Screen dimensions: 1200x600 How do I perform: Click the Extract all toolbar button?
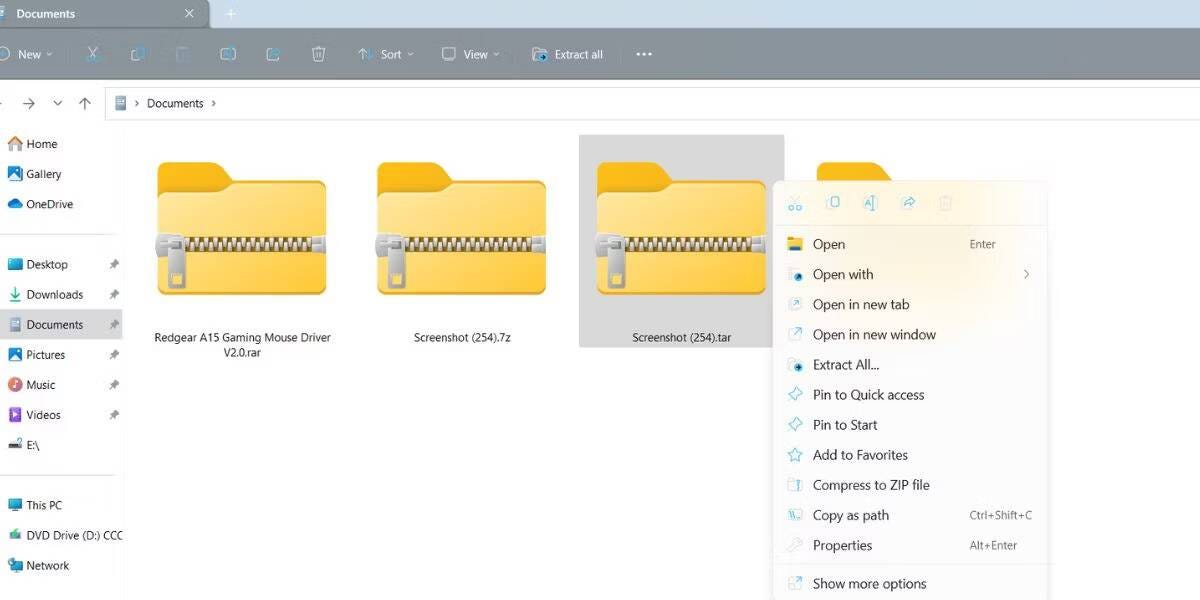pos(567,53)
